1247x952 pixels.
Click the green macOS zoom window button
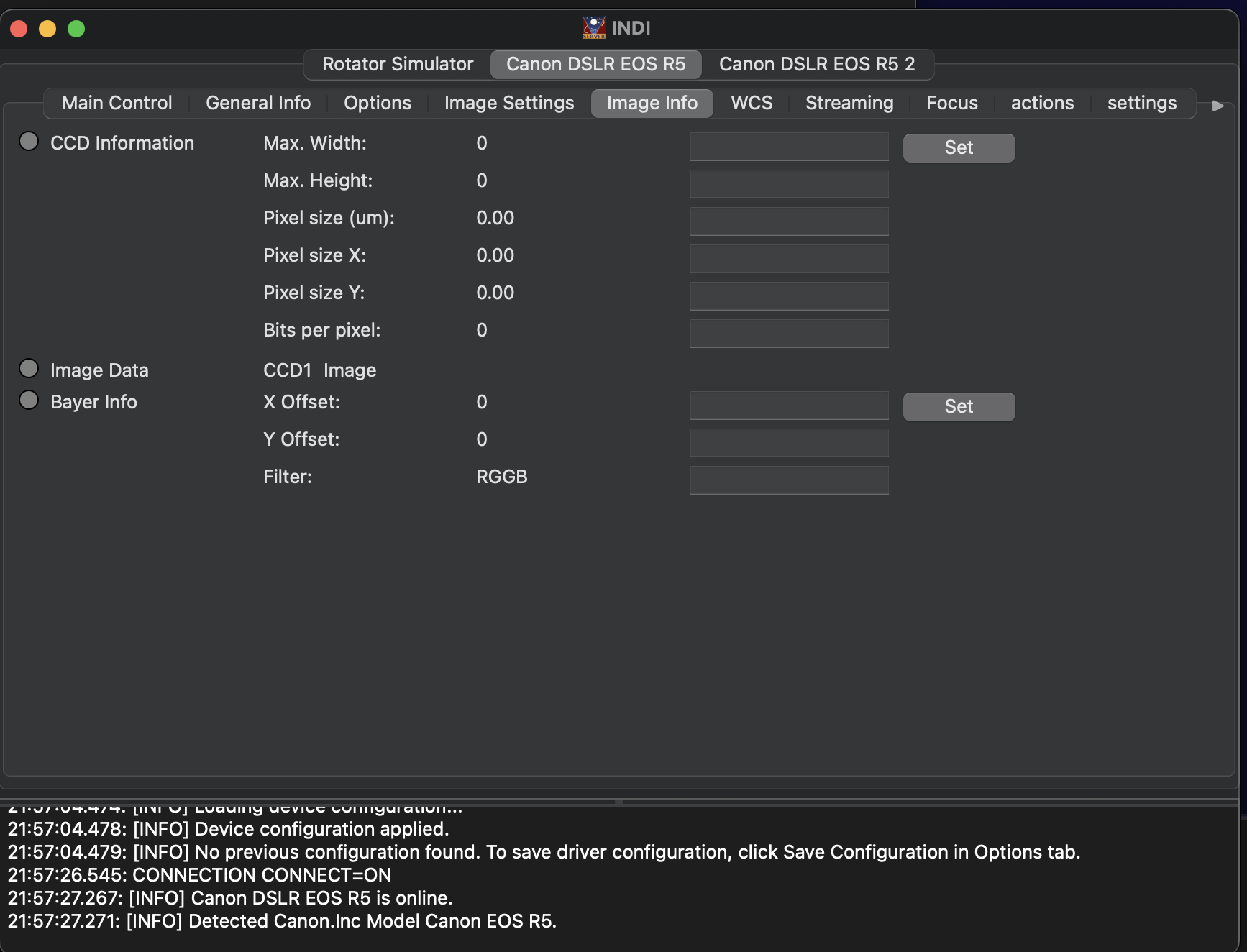76,29
